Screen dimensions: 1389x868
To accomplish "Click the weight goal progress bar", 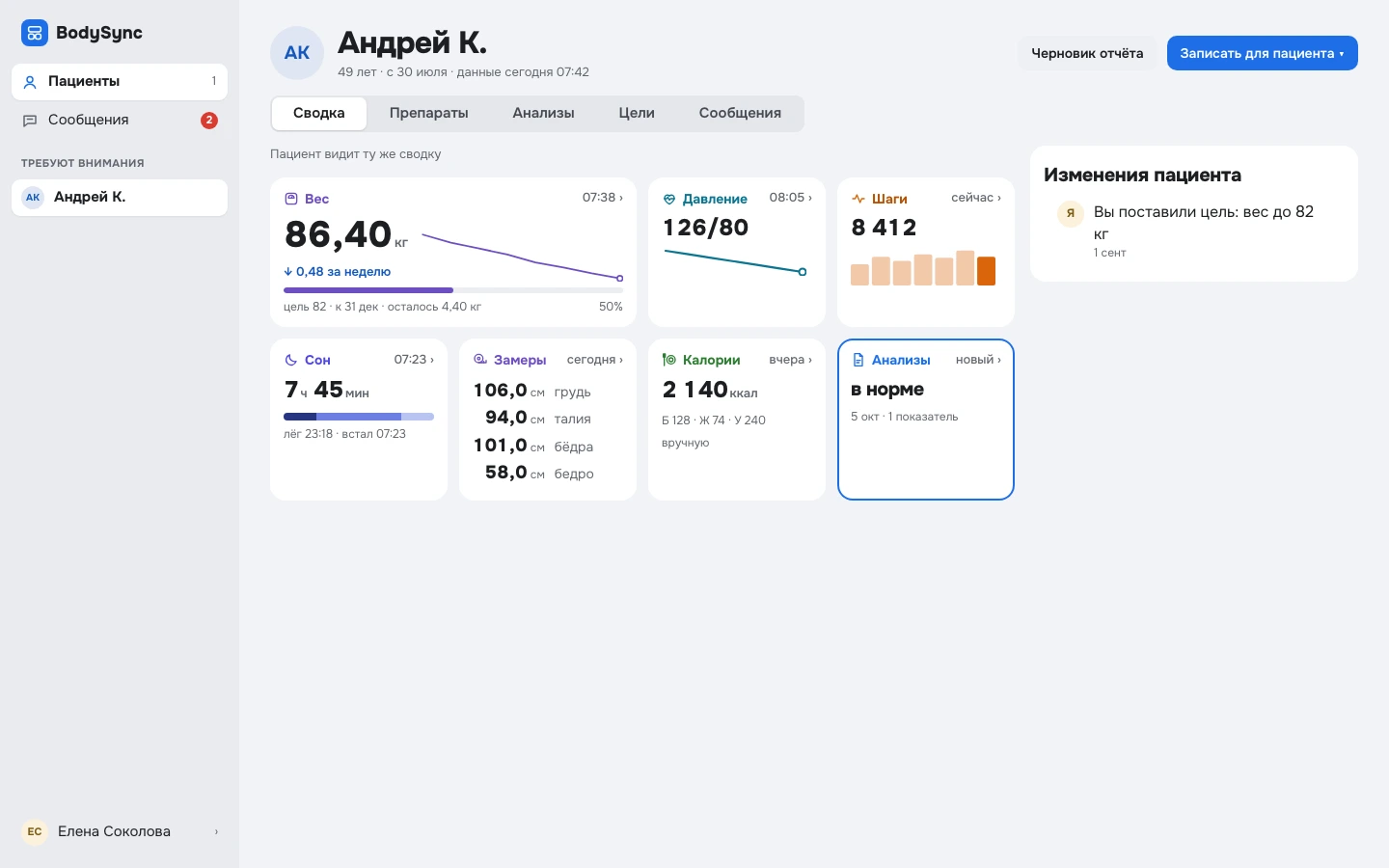I will (x=453, y=290).
